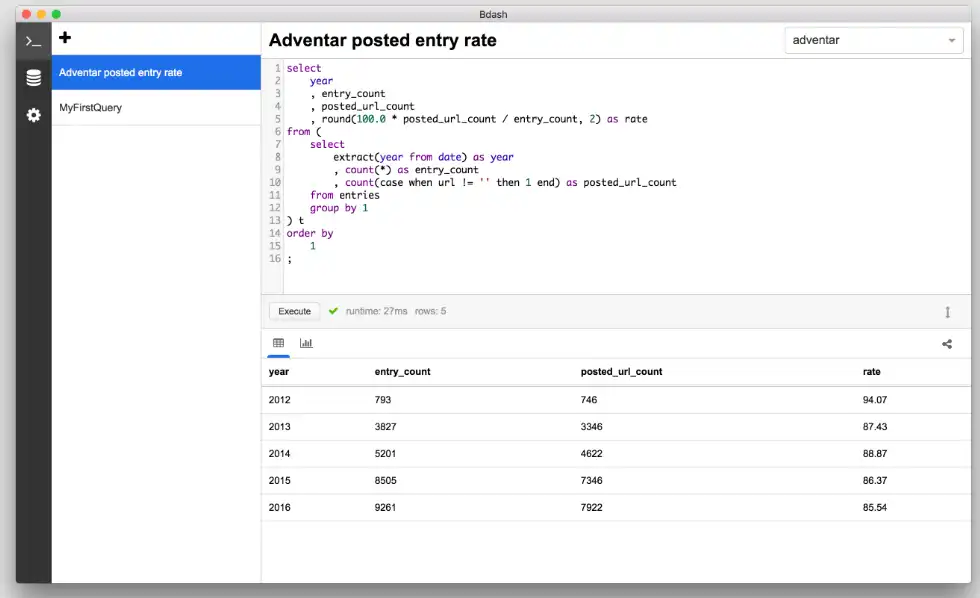
Task: Click the rows: 5 status text
Action: pyautogui.click(x=430, y=311)
